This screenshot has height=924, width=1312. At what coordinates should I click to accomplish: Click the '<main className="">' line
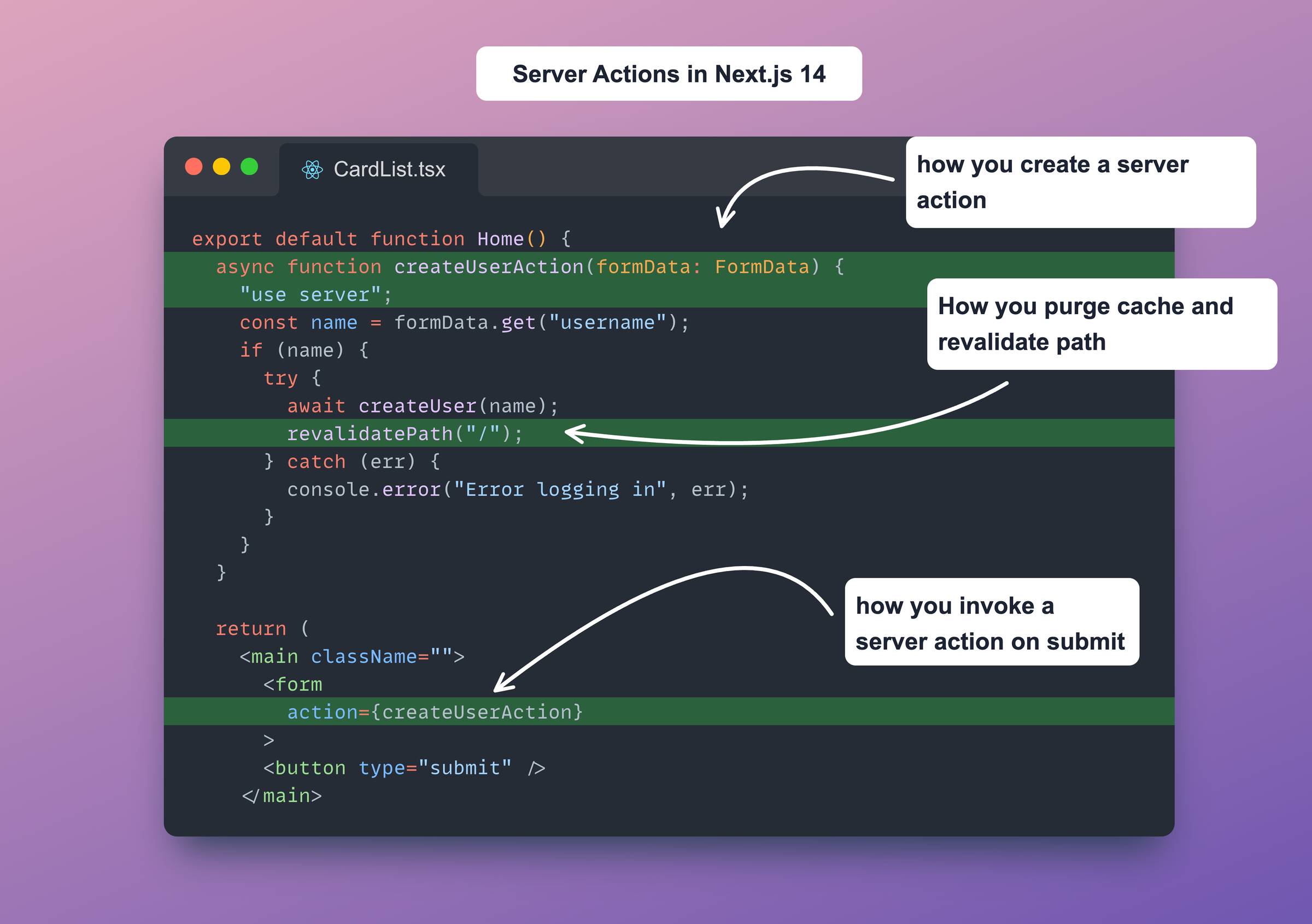tap(352, 657)
